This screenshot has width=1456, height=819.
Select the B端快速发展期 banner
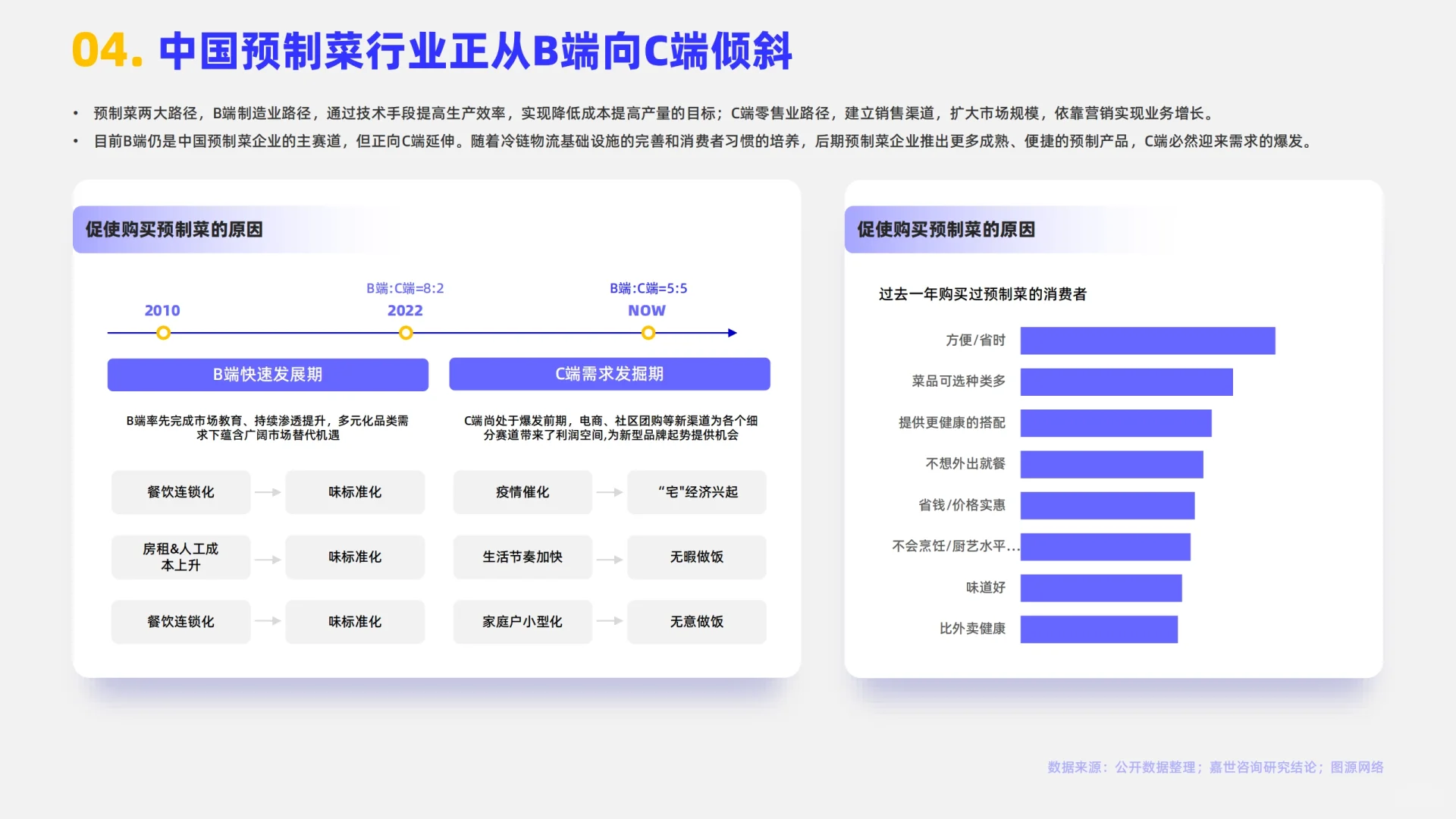coord(268,375)
